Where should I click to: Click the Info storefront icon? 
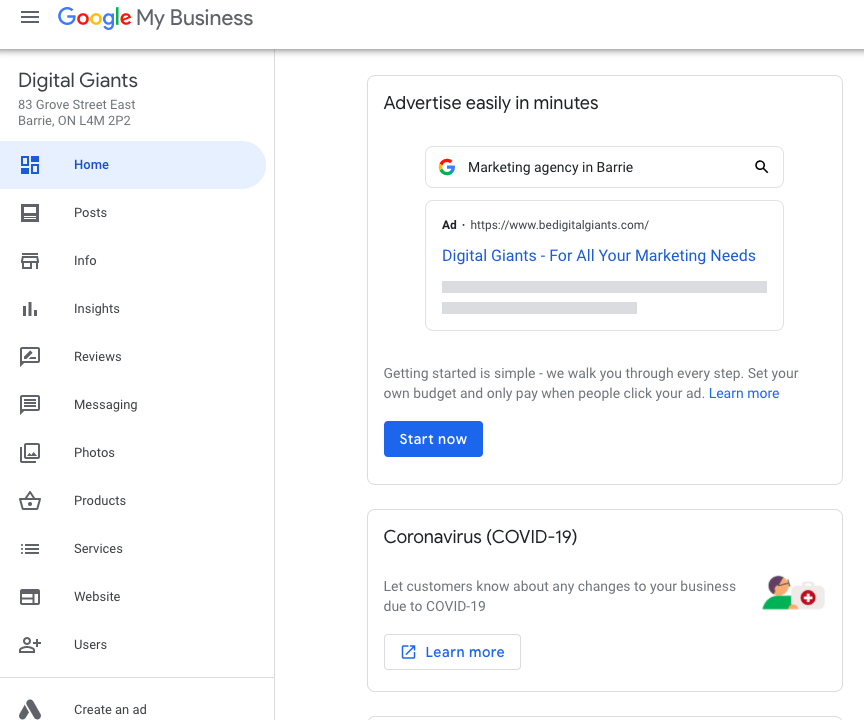(30, 261)
